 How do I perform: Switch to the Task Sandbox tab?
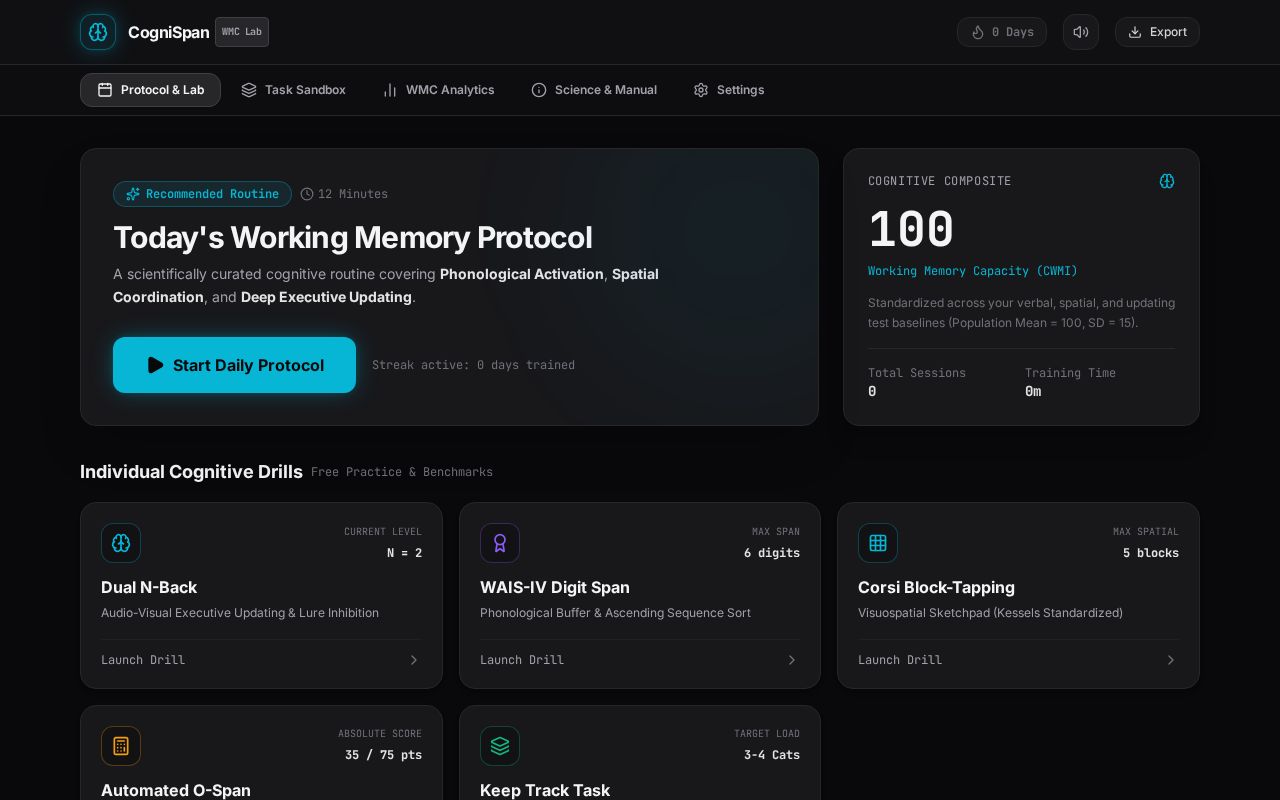click(293, 90)
